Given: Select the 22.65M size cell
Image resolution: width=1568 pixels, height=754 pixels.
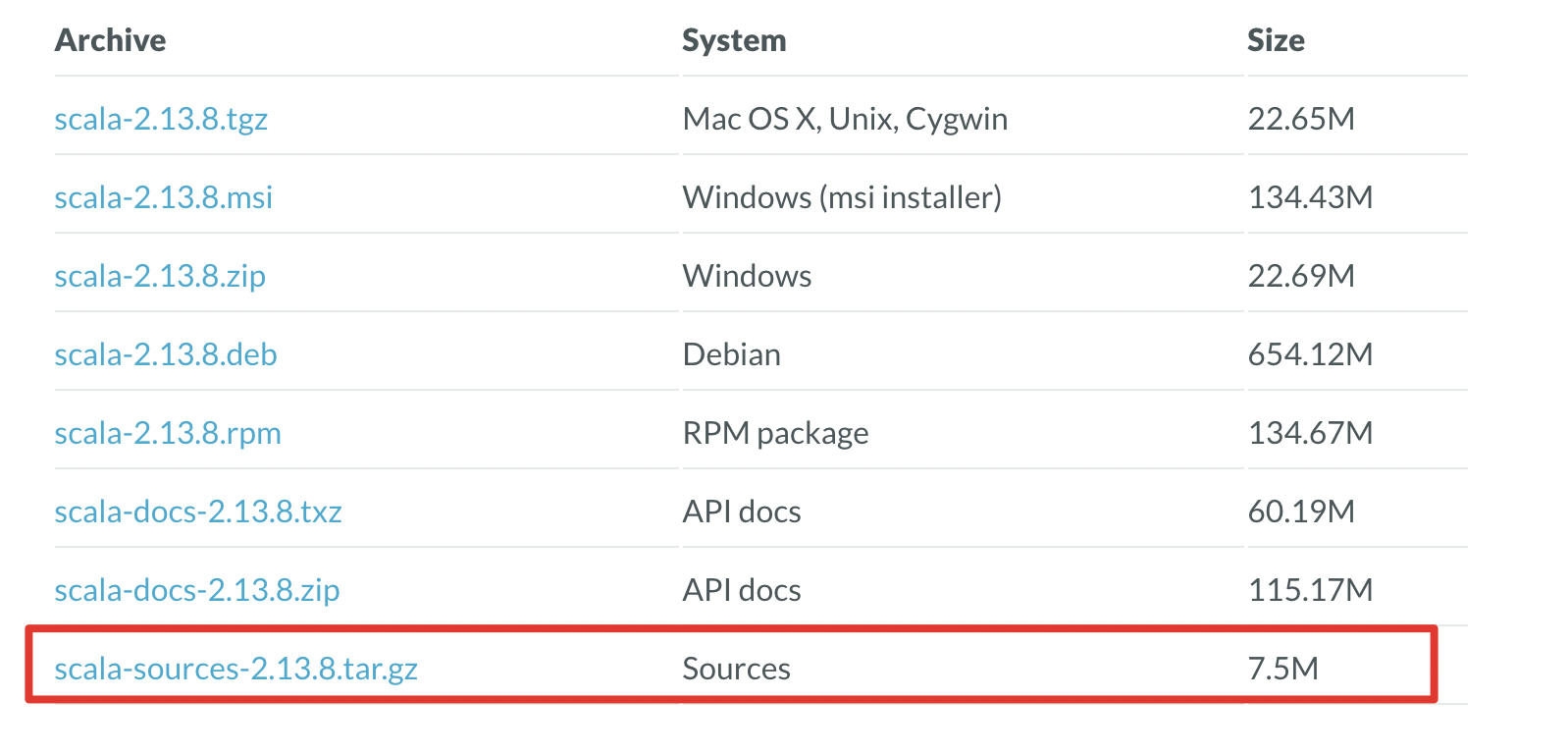Looking at the screenshot, I should (x=1301, y=119).
